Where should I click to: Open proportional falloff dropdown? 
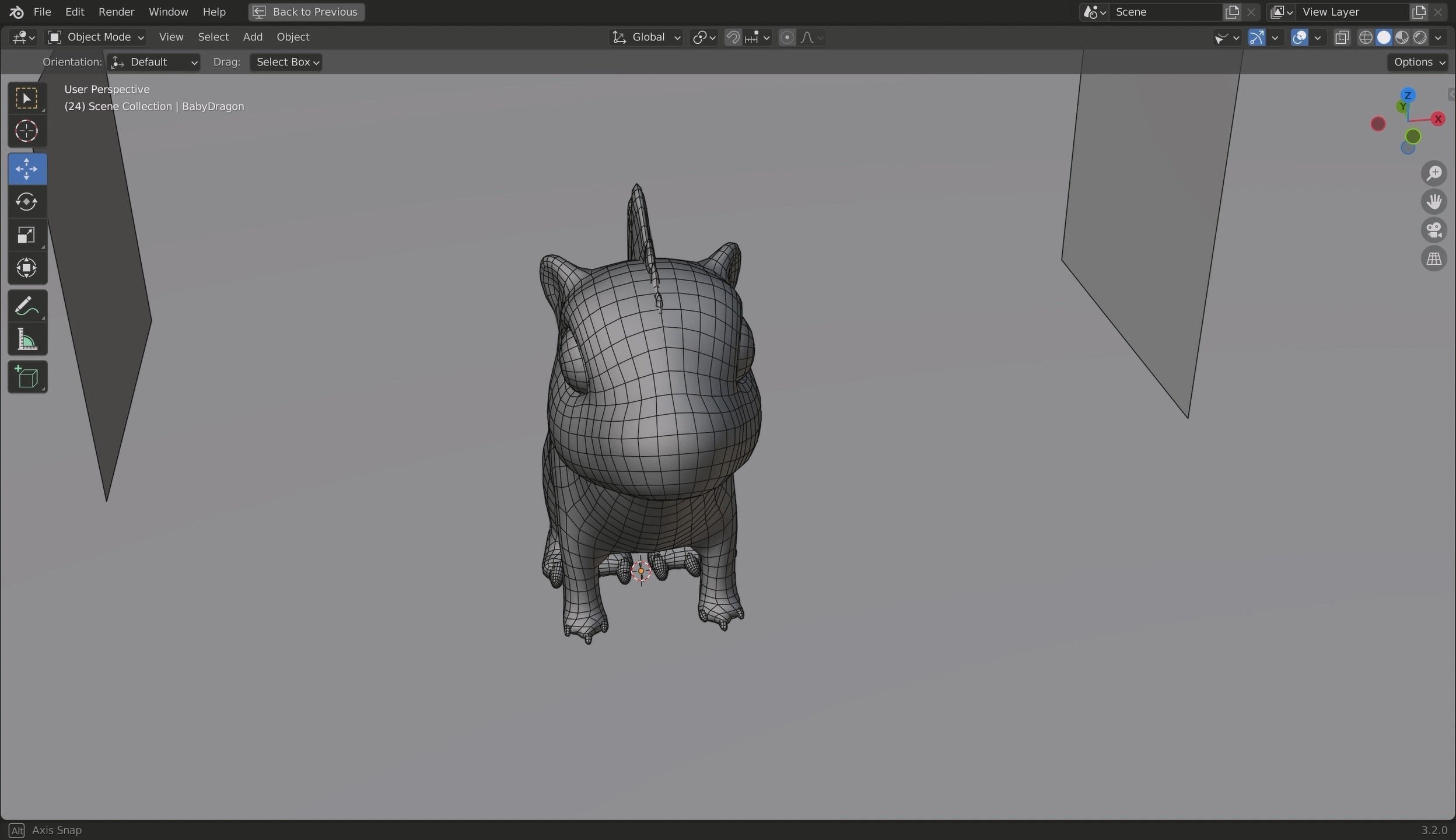[812, 37]
